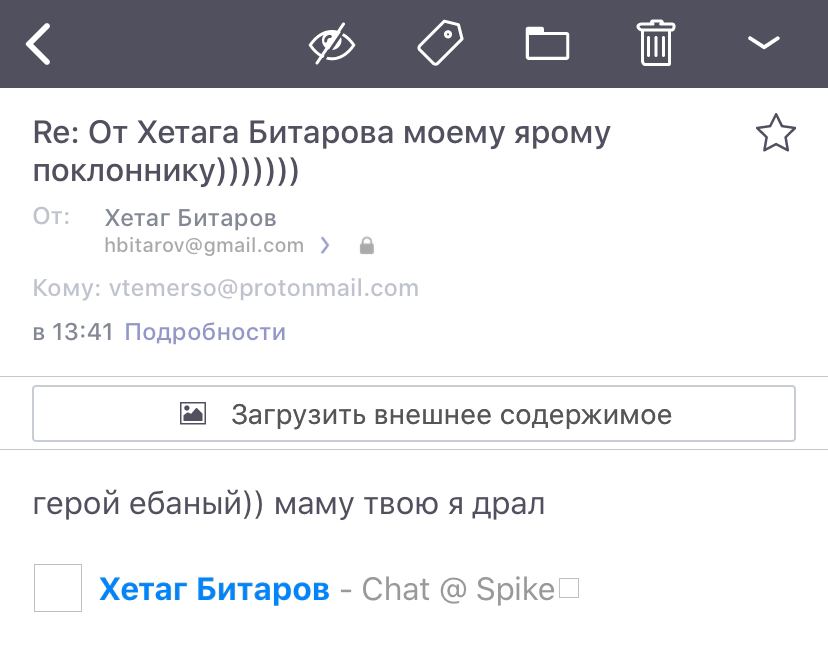828x654 pixels.
Task: Go back using the left arrow
Action: [39, 44]
